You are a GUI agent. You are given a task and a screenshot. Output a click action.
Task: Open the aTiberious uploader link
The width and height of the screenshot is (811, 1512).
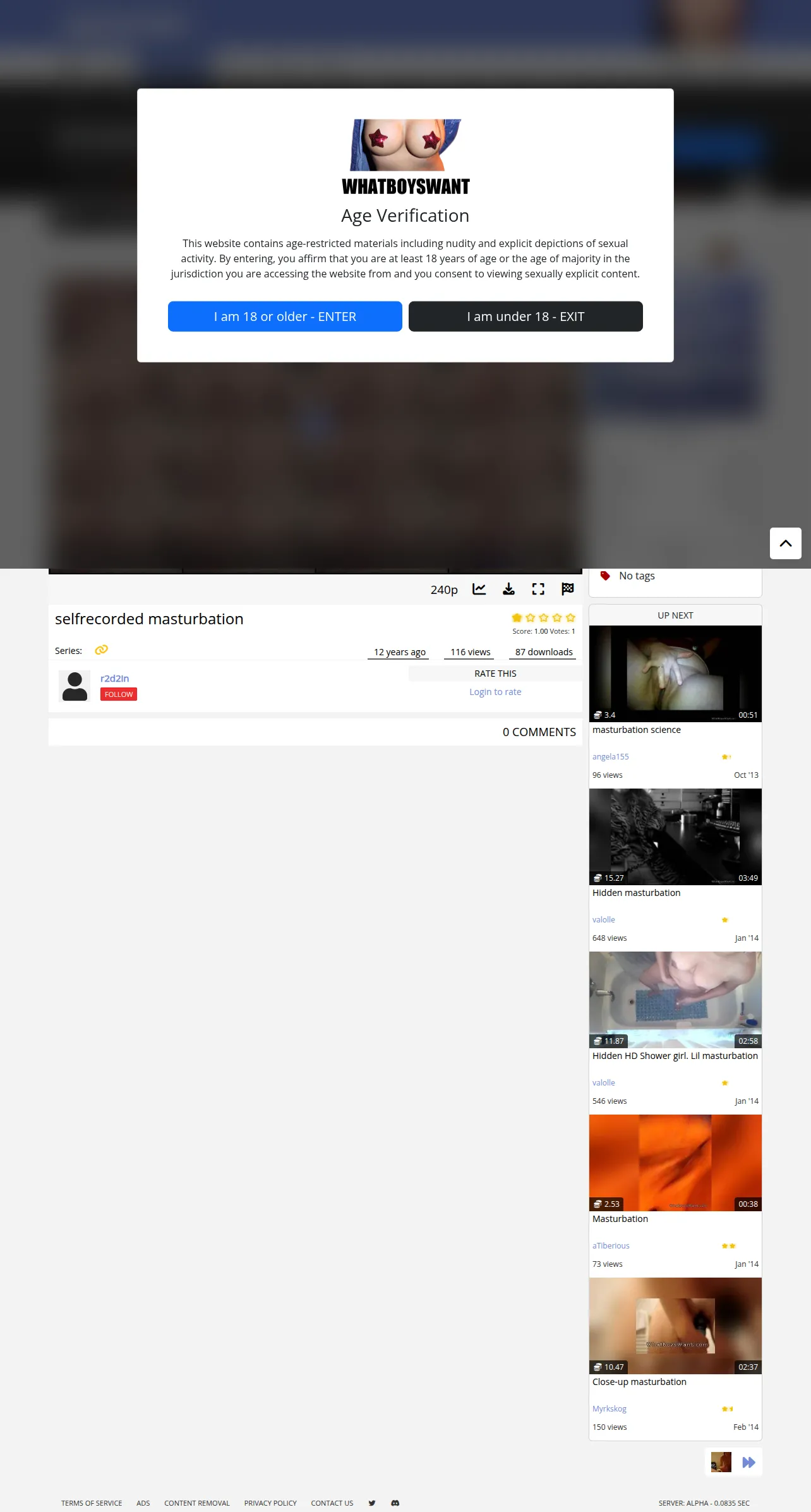pyautogui.click(x=611, y=1246)
